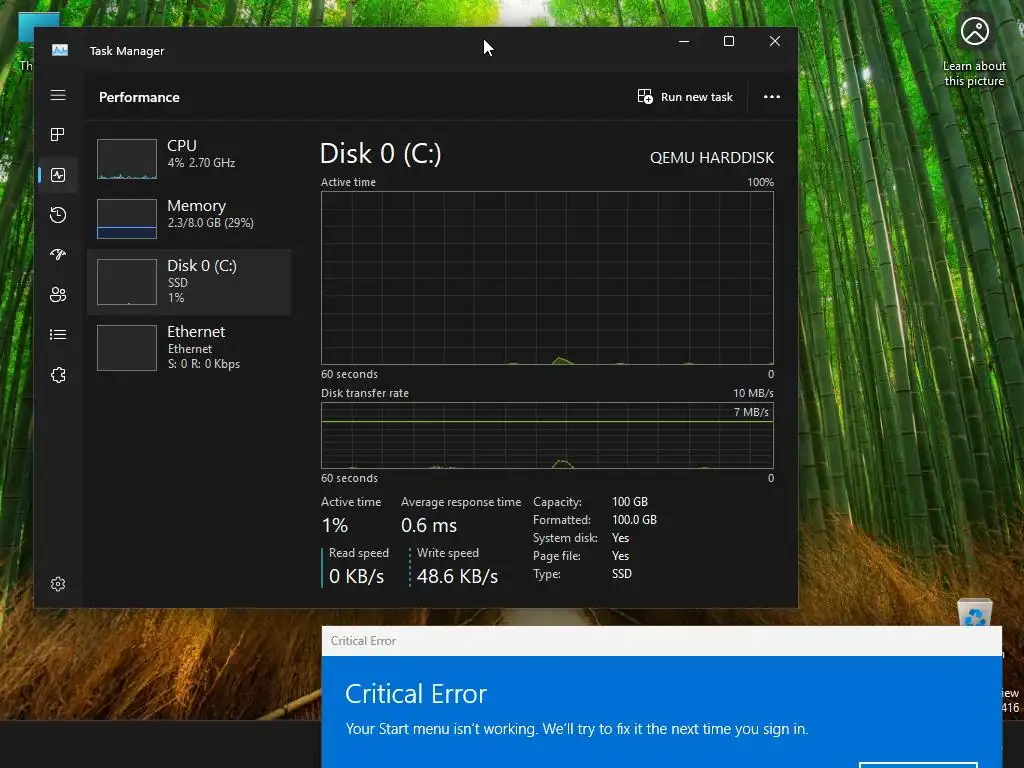
Task: Open the hamburger navigation menu in Task Manager
Action: (x=58, y=95)
